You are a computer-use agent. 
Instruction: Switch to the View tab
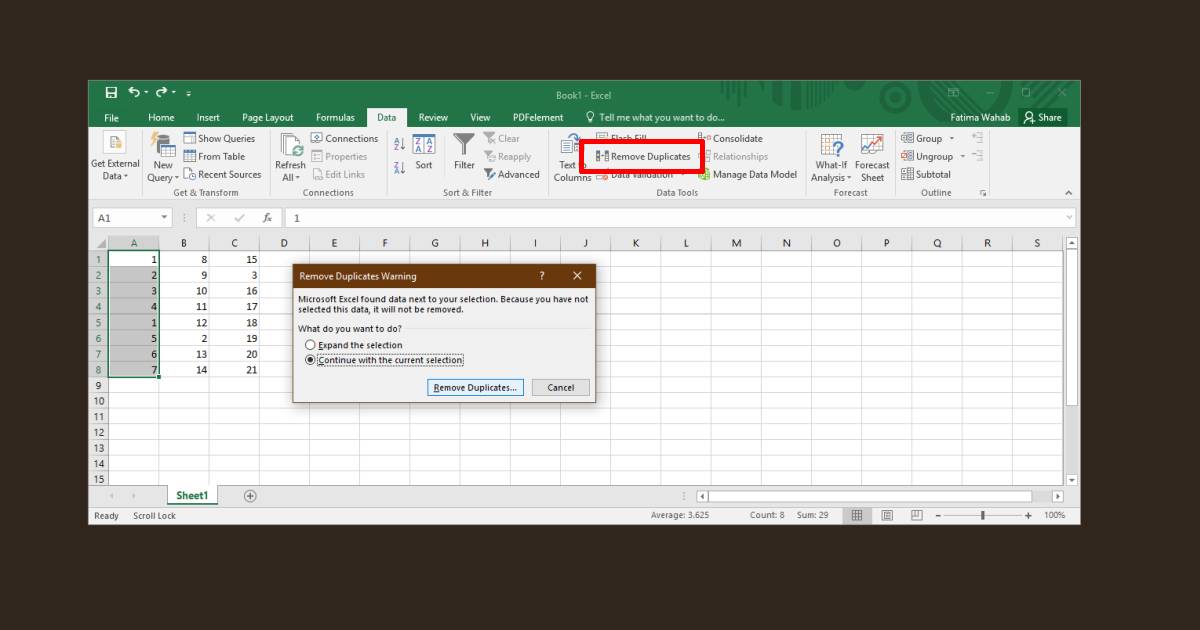pos(480,118)
